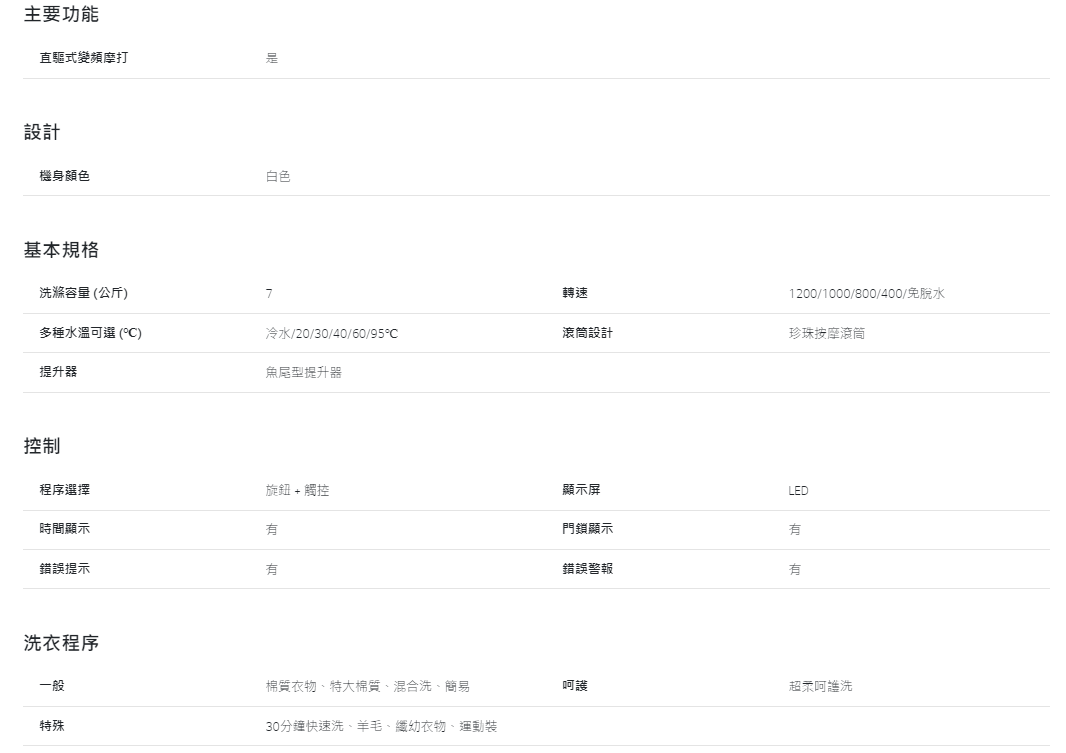Click the 設計 section heading

(x=42, y=132)
